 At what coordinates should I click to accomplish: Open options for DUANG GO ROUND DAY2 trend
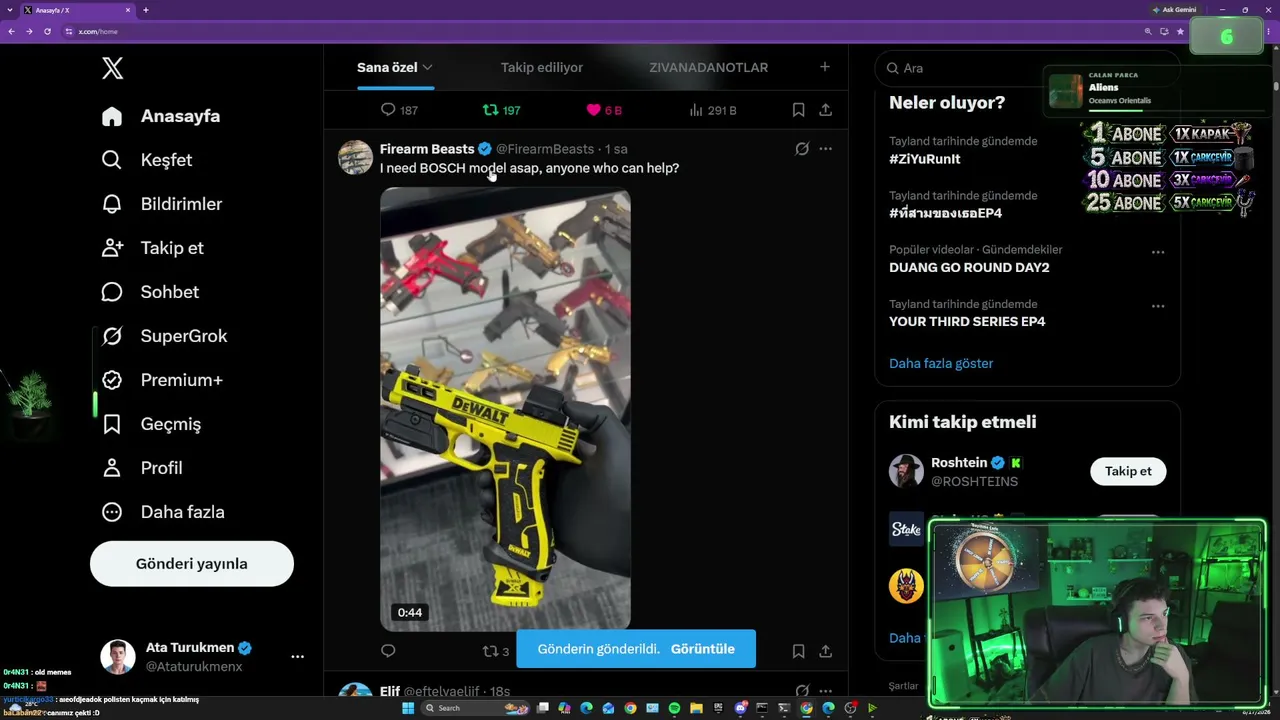tap(1158, 252)
